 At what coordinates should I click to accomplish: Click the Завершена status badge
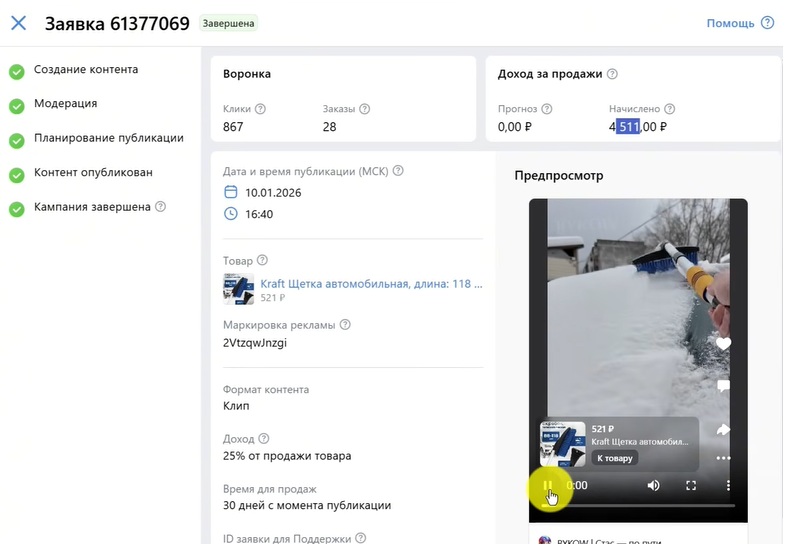228,24
